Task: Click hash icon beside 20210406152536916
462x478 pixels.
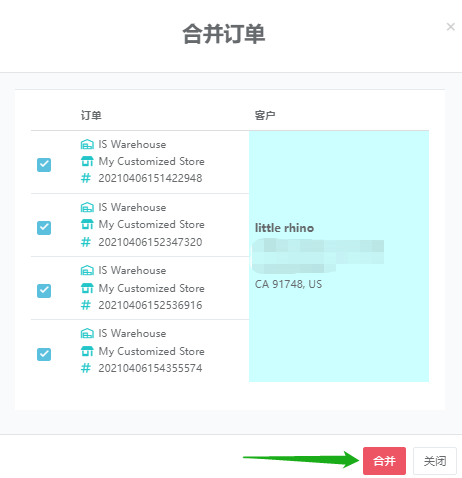Action: click(x=86, y=305)
